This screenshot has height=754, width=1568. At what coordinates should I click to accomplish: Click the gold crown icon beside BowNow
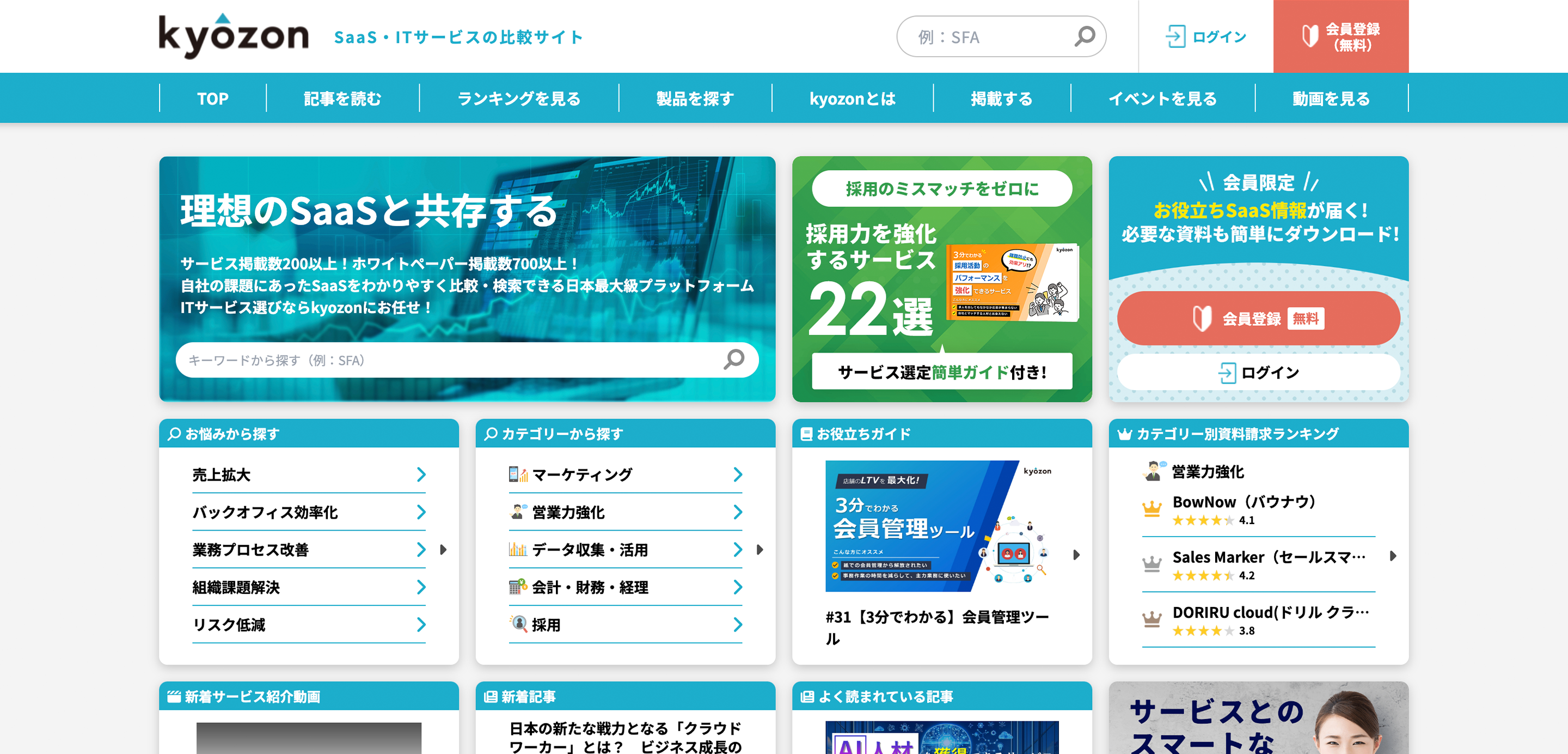1151,508
